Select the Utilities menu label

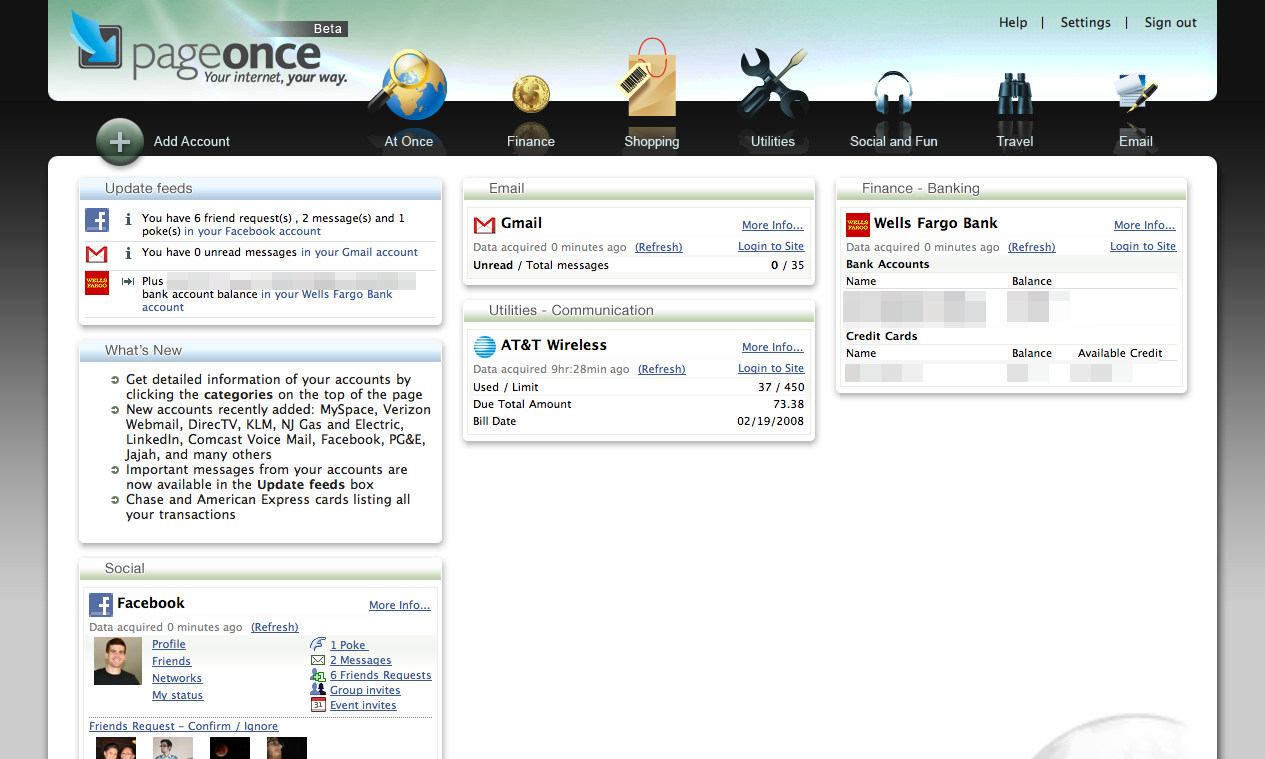coord(773,142)
